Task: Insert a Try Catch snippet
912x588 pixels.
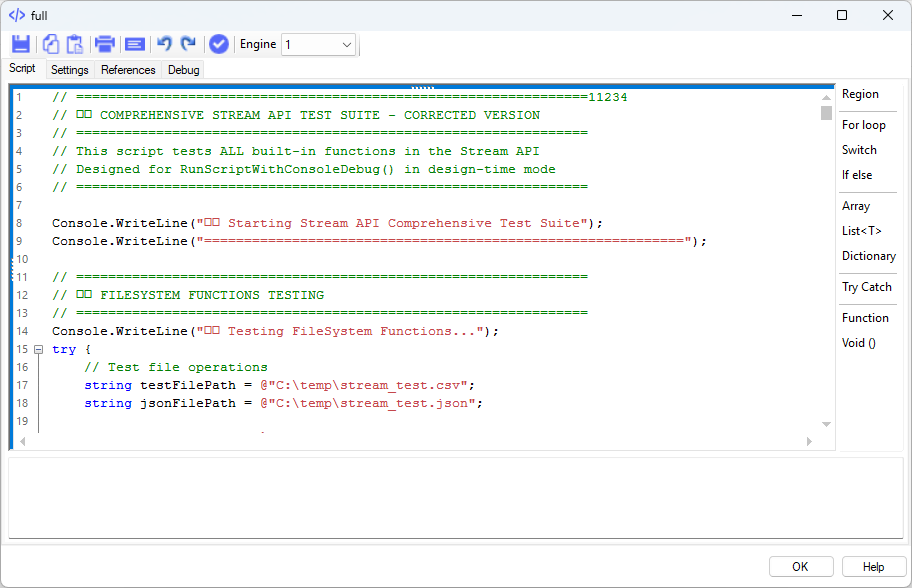Action: [866, 287]
